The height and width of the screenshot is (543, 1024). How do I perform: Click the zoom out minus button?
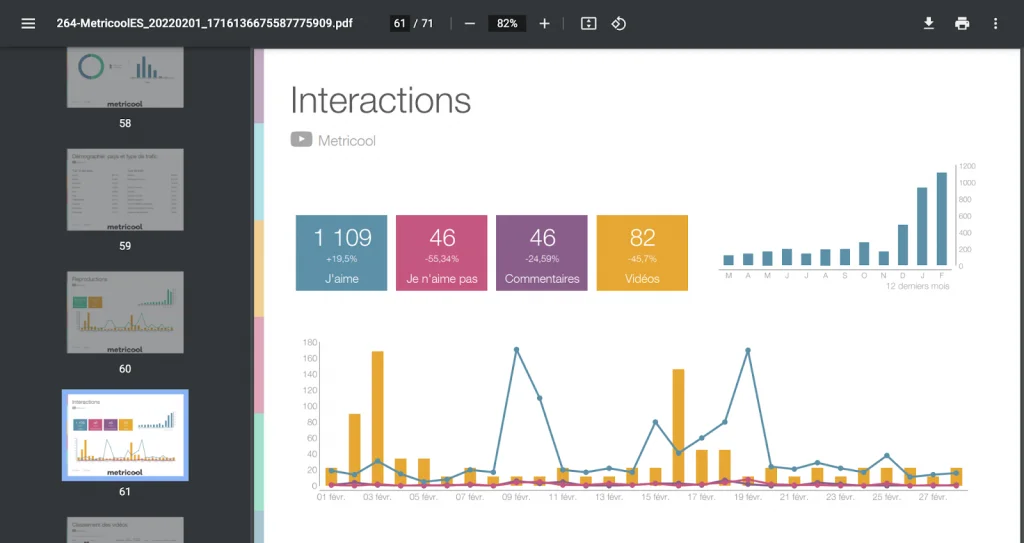pos(470,24)
